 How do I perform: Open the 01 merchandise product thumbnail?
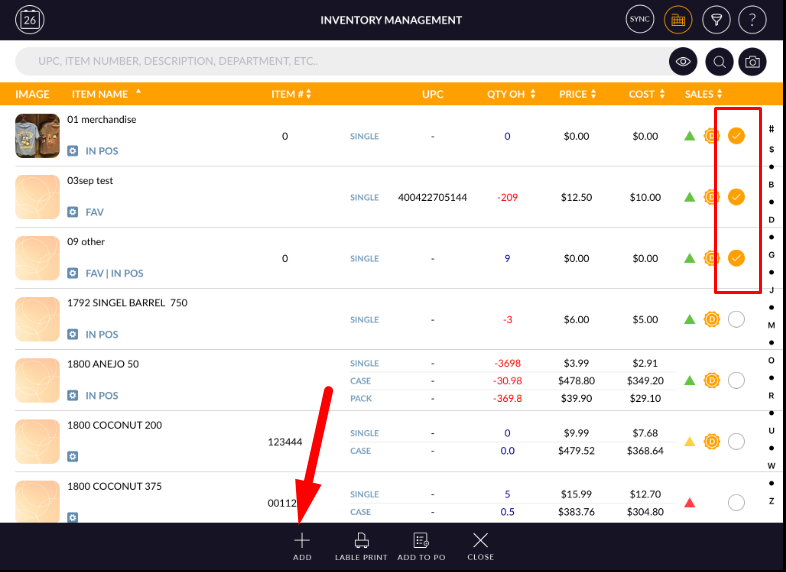(37, 136)
